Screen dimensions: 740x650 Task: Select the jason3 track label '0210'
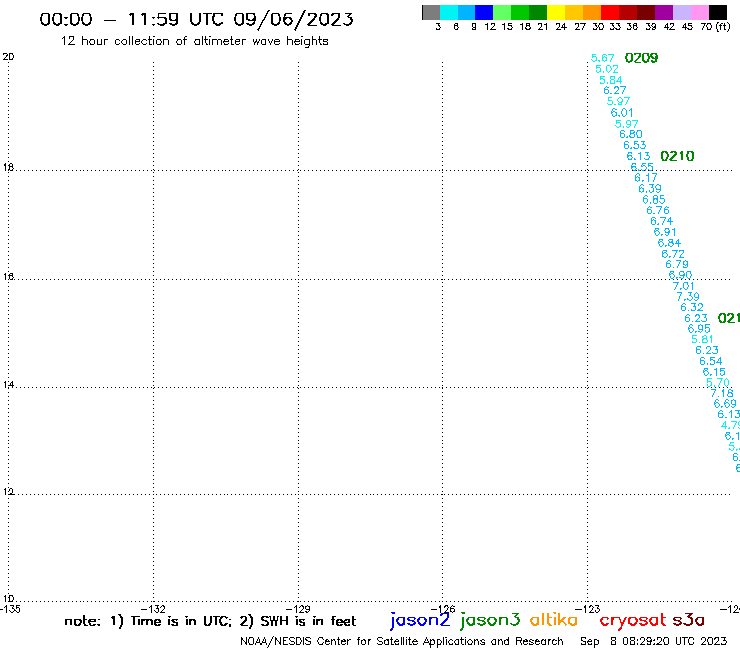click(677, 156)
